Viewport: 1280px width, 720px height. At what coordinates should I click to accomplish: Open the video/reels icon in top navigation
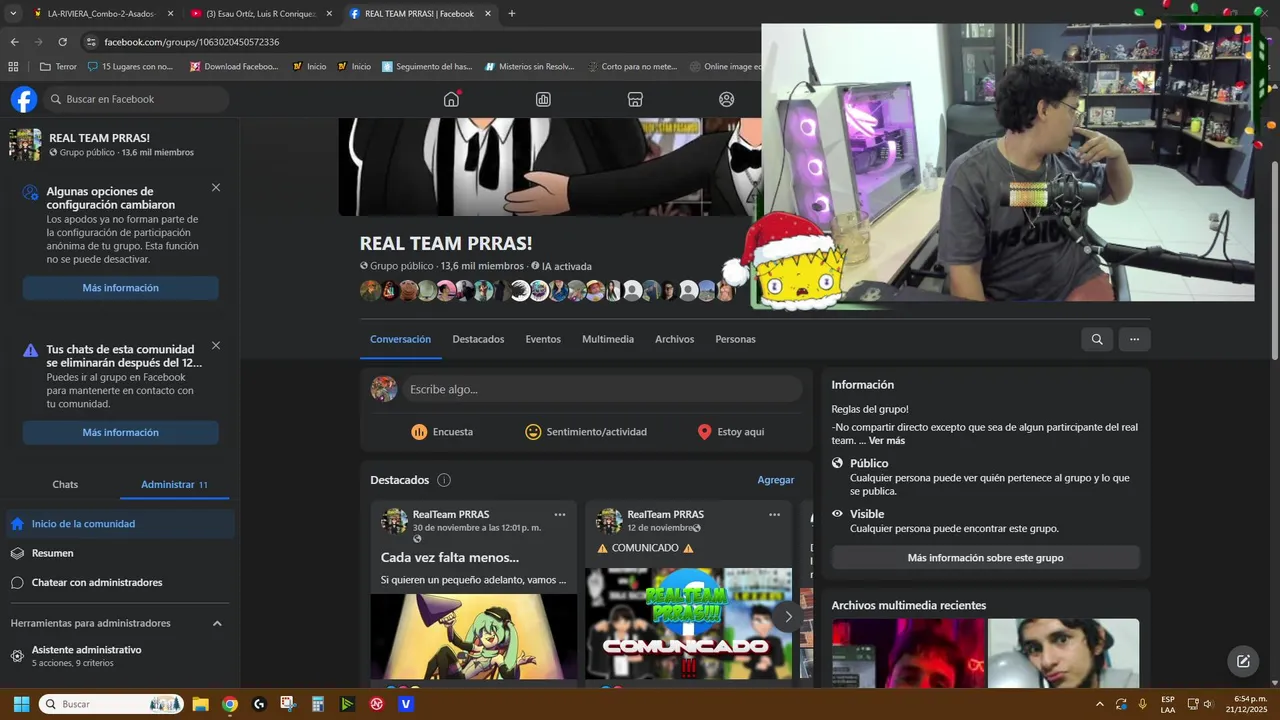click(x=543, y=99)
